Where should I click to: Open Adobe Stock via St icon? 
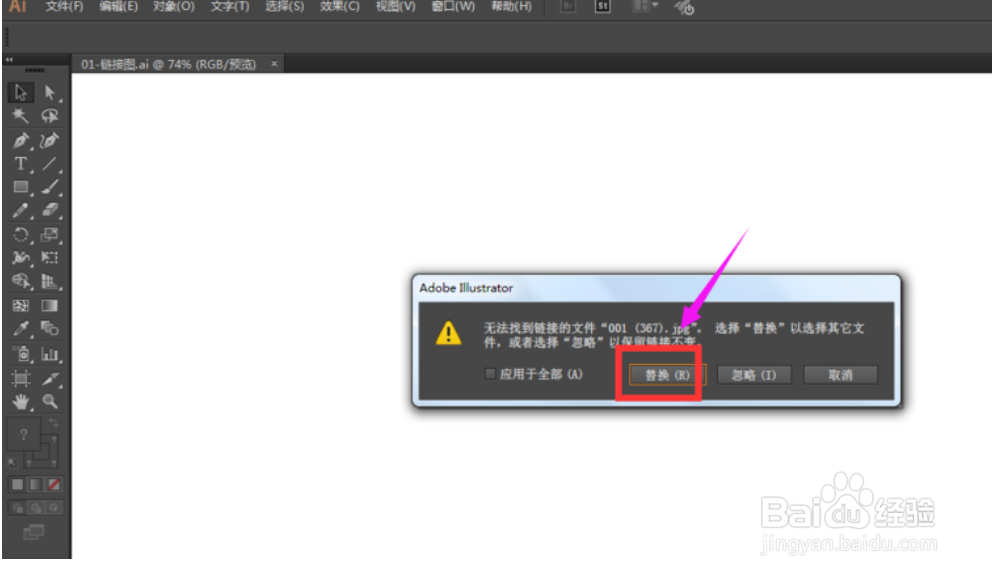point(602,6)
